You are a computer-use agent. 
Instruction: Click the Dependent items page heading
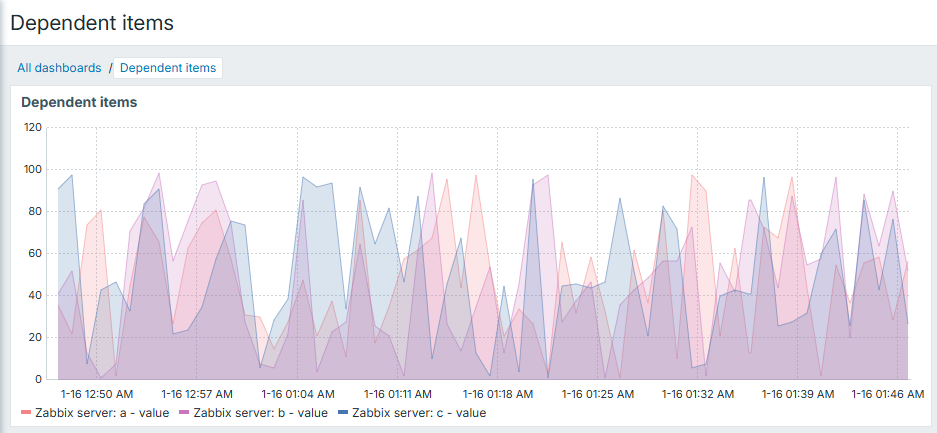click(x=92, y=22)
